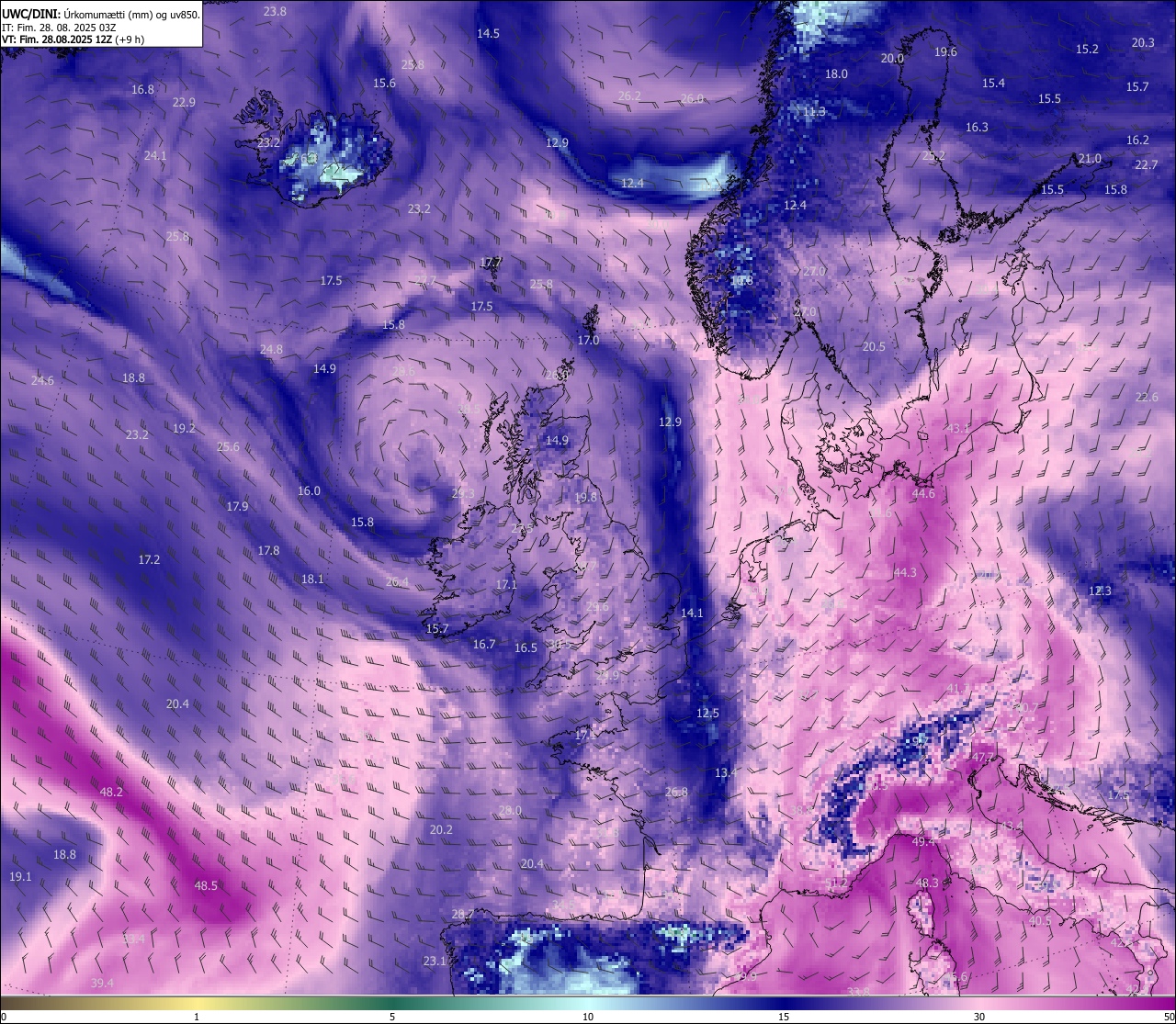Click the 48.2 value in southwest Atlantic
This screenshot has width=1176, height=1024.
[111, 792]
